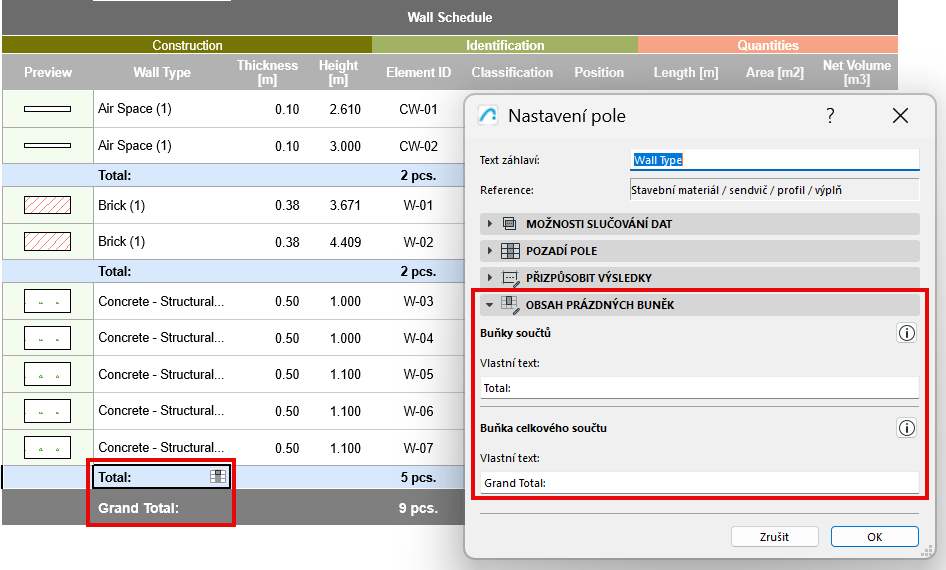
Task: Click the Zrušit button
Action: point(775,537)
